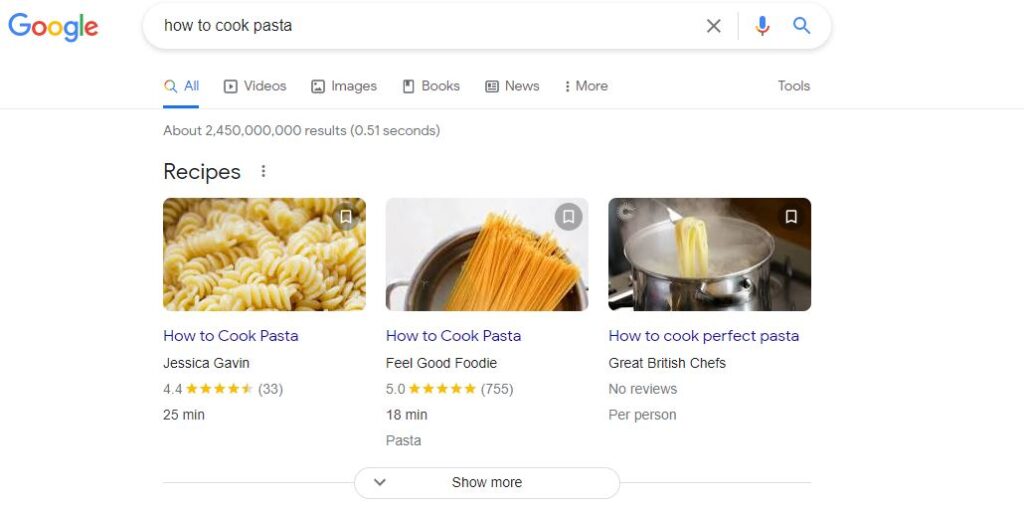Viewport: 1024px width, 510px height.
Task: Click the blue magnifier search icon
Action: point(801,26)
